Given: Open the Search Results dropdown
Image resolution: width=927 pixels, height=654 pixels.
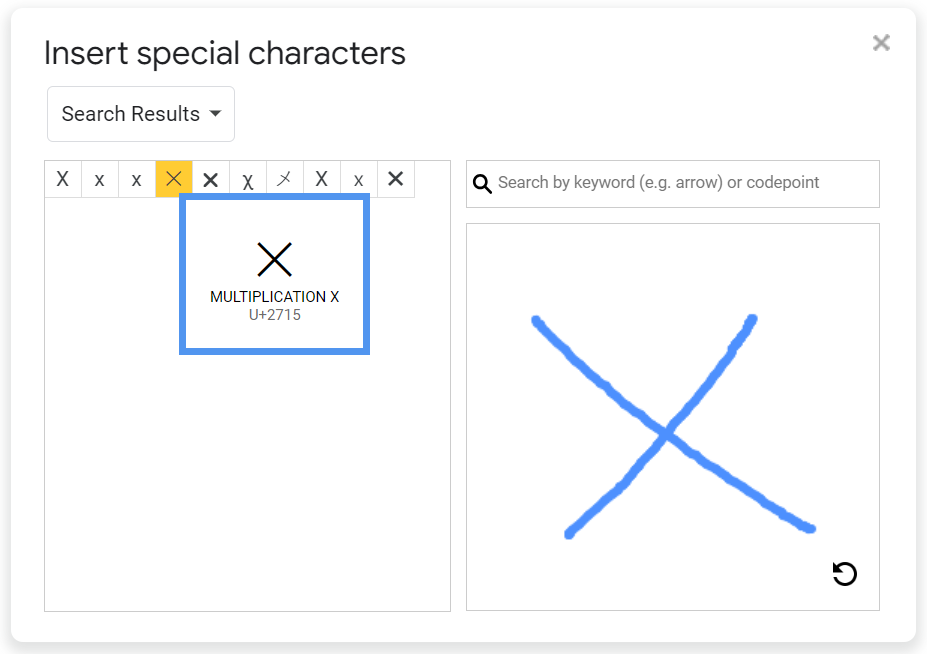Looking at the screenshot, I should pos(141,114).
